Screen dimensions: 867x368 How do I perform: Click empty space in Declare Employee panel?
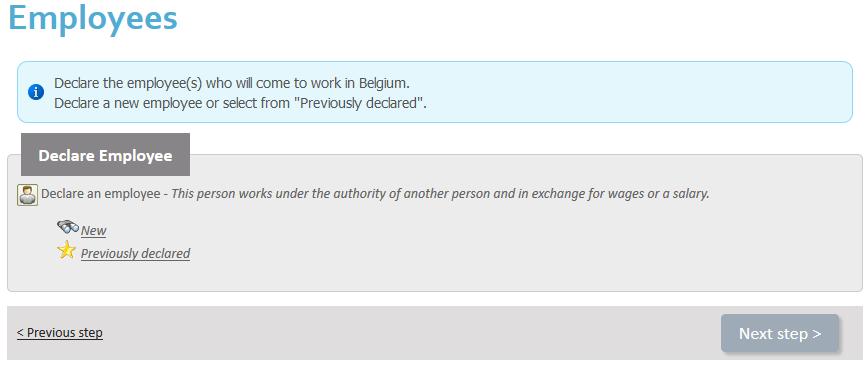tap(498, 249)
